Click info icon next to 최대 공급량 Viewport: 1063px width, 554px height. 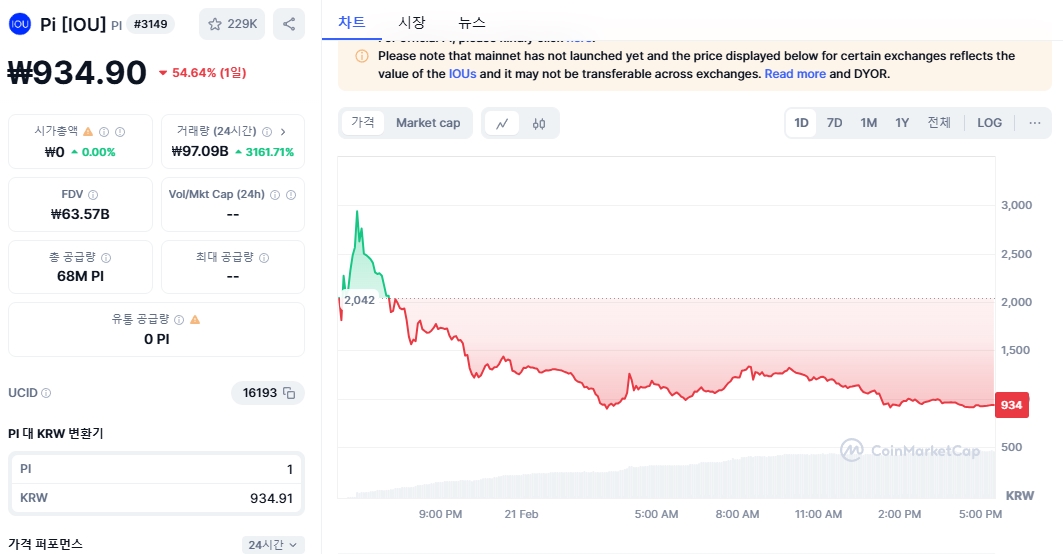pos(264,258)
